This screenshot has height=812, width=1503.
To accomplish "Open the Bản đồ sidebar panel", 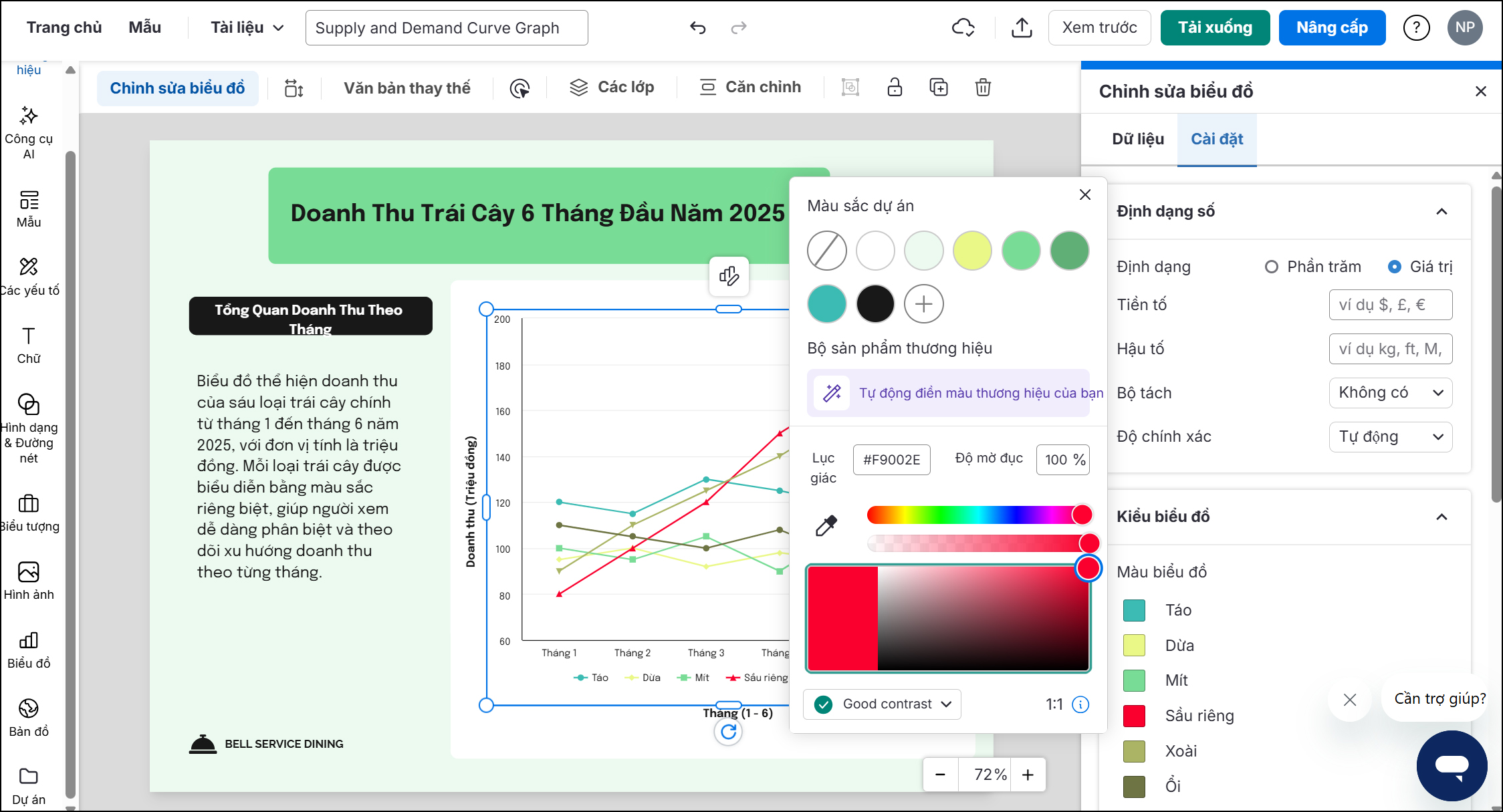I will (x=29, y=717).
